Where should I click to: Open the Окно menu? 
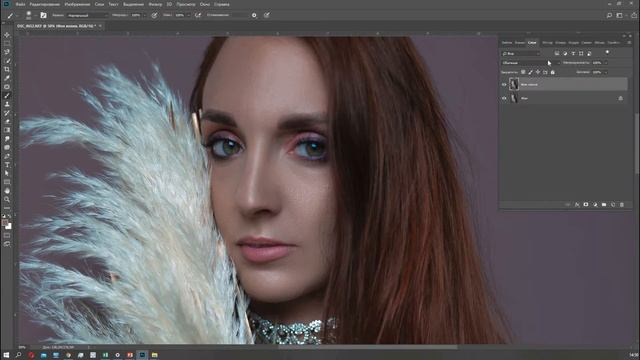click(x=204, y=4)
